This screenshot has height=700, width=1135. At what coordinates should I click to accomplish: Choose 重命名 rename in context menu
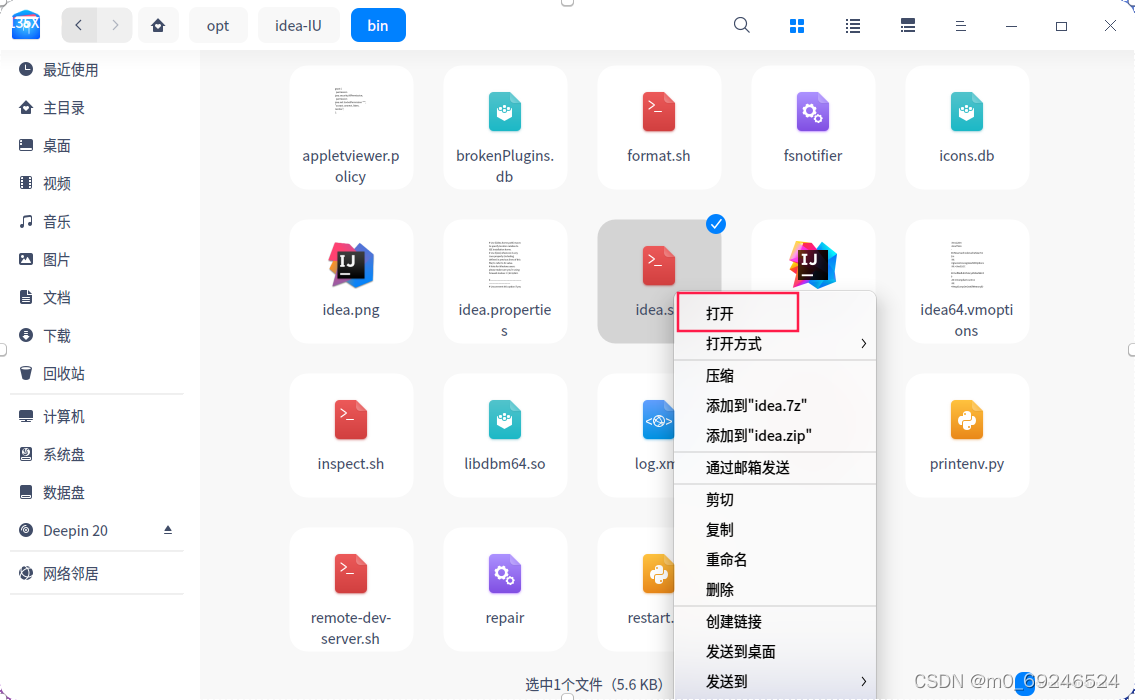coord(775,560)
